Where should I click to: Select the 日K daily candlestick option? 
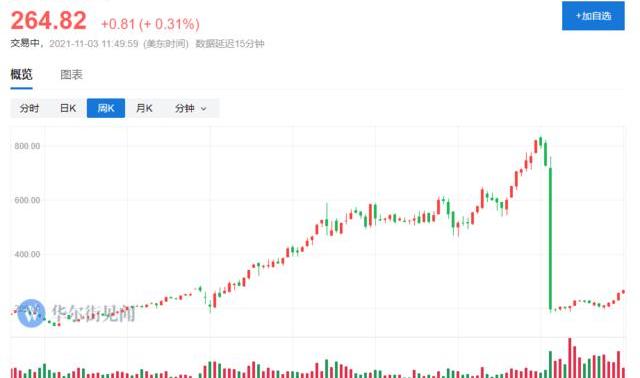(68, 108)
